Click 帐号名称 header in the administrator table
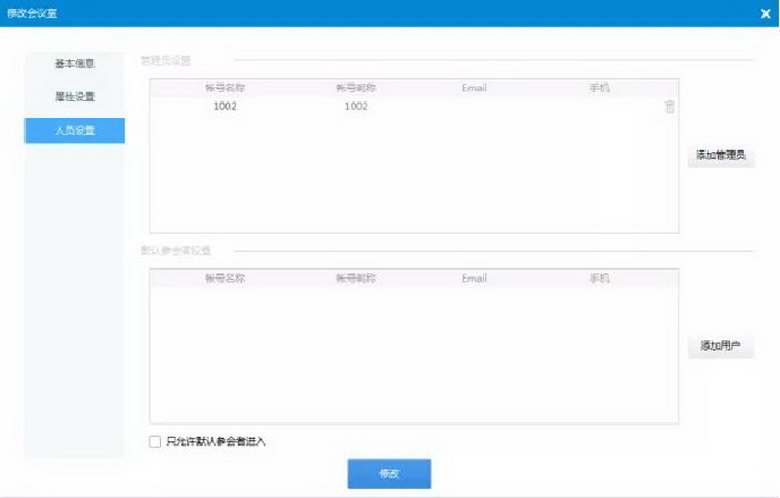 coord(225,88)
